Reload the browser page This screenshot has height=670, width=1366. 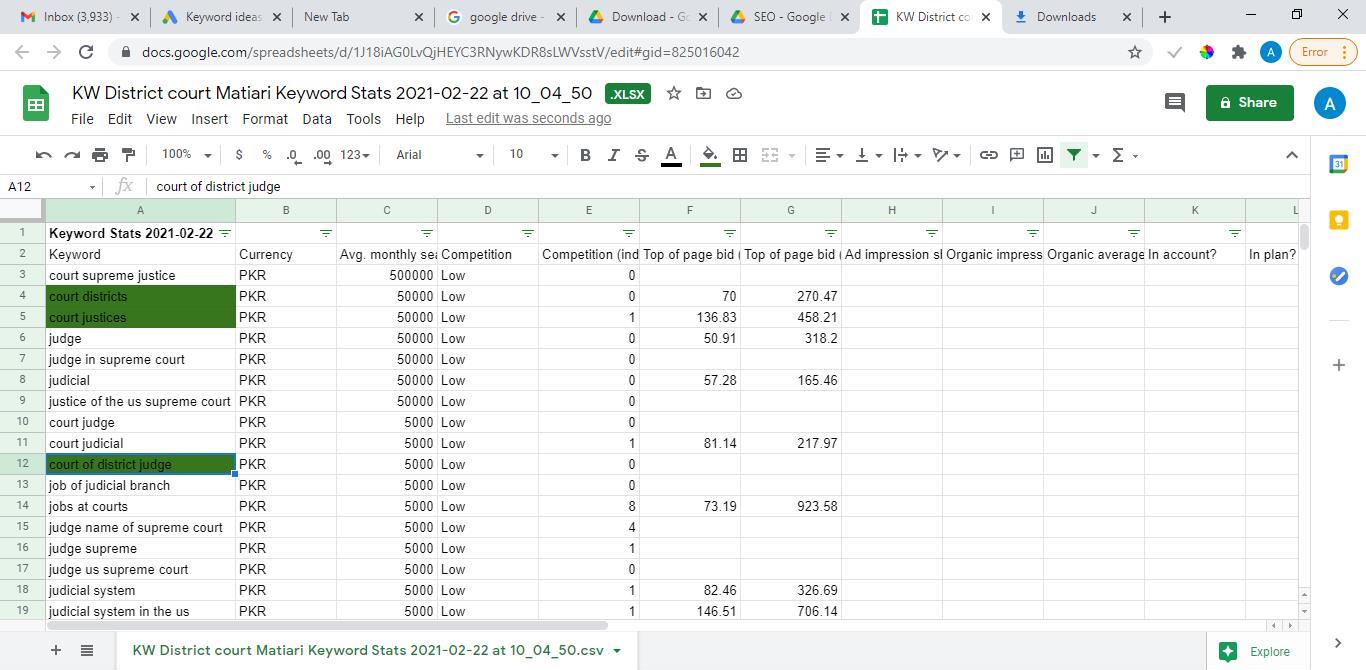tap(85, 52)
